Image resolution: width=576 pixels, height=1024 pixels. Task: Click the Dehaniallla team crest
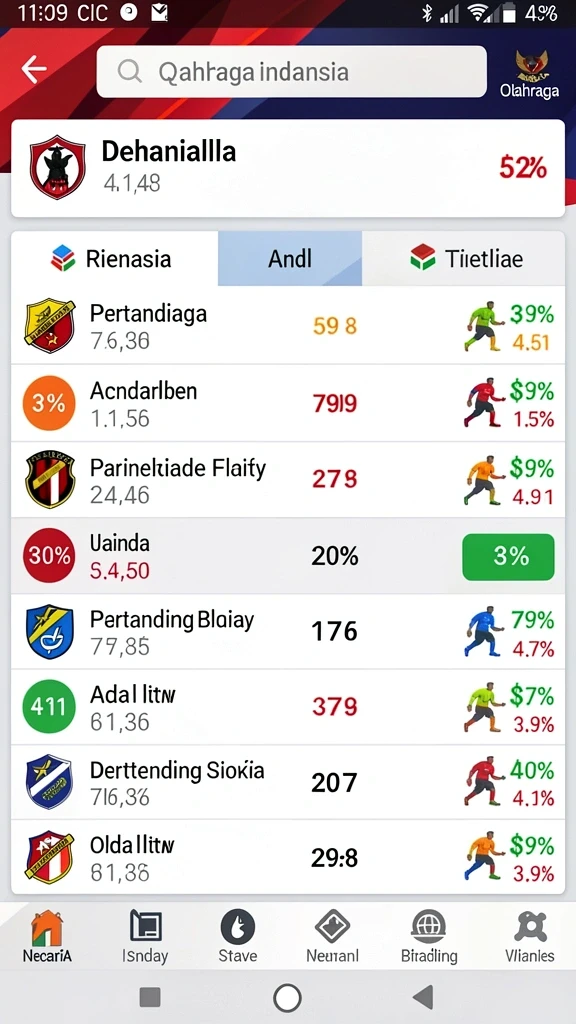click(x=57, y=167)
